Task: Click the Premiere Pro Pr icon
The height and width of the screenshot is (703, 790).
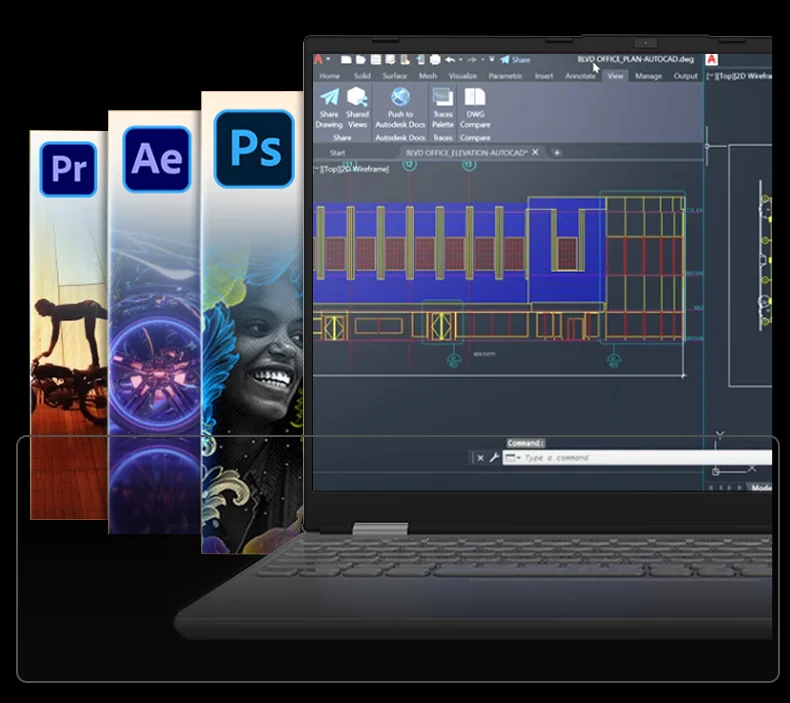Action: (69, 169)
